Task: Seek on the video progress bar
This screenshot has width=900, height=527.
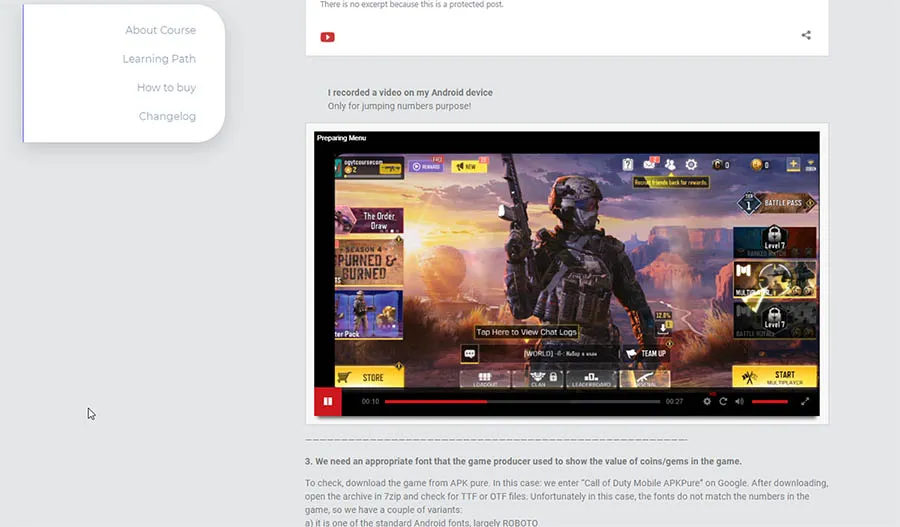Action: (521, 401)
